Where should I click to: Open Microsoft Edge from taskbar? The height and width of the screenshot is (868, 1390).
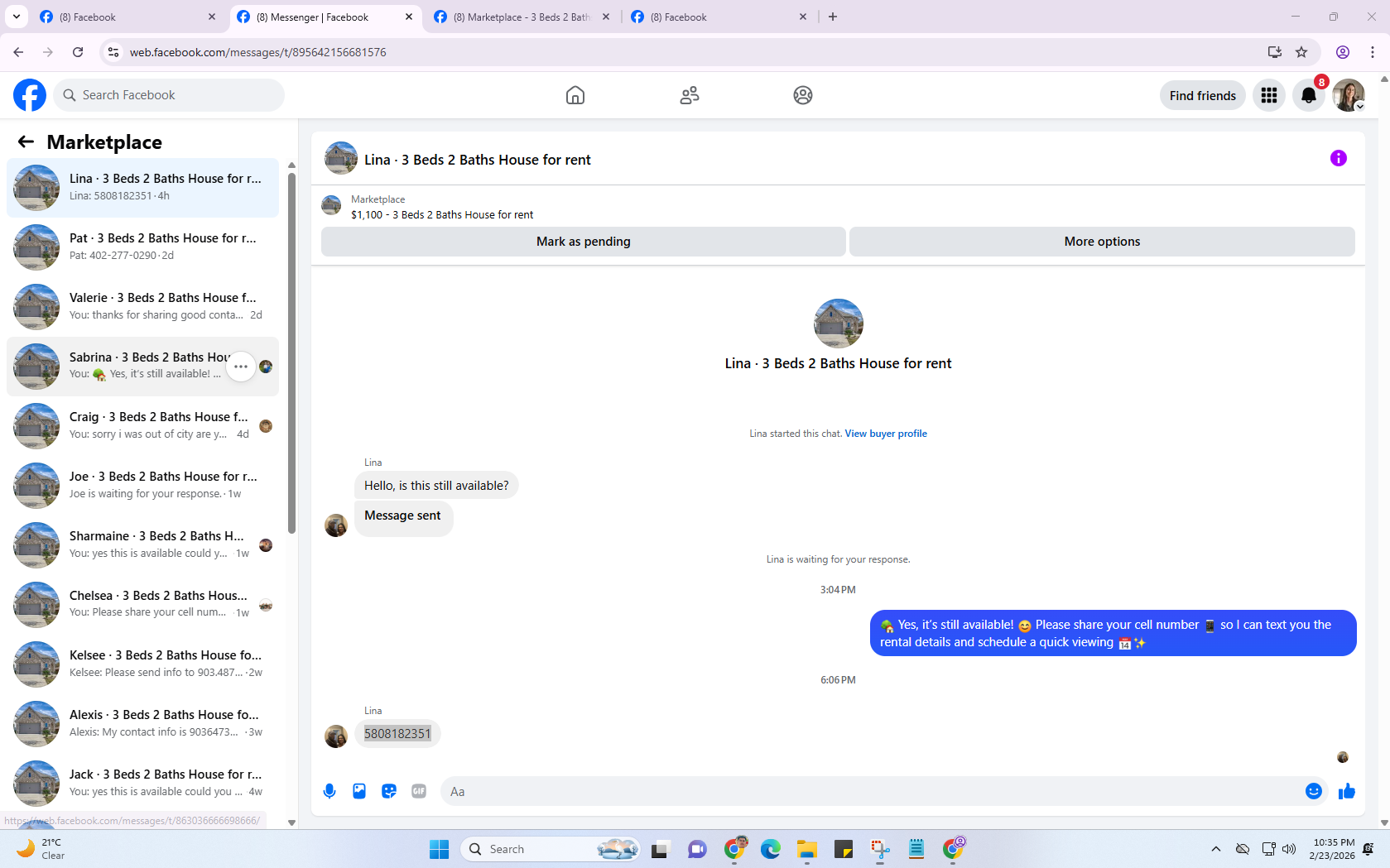coord(771,849)
